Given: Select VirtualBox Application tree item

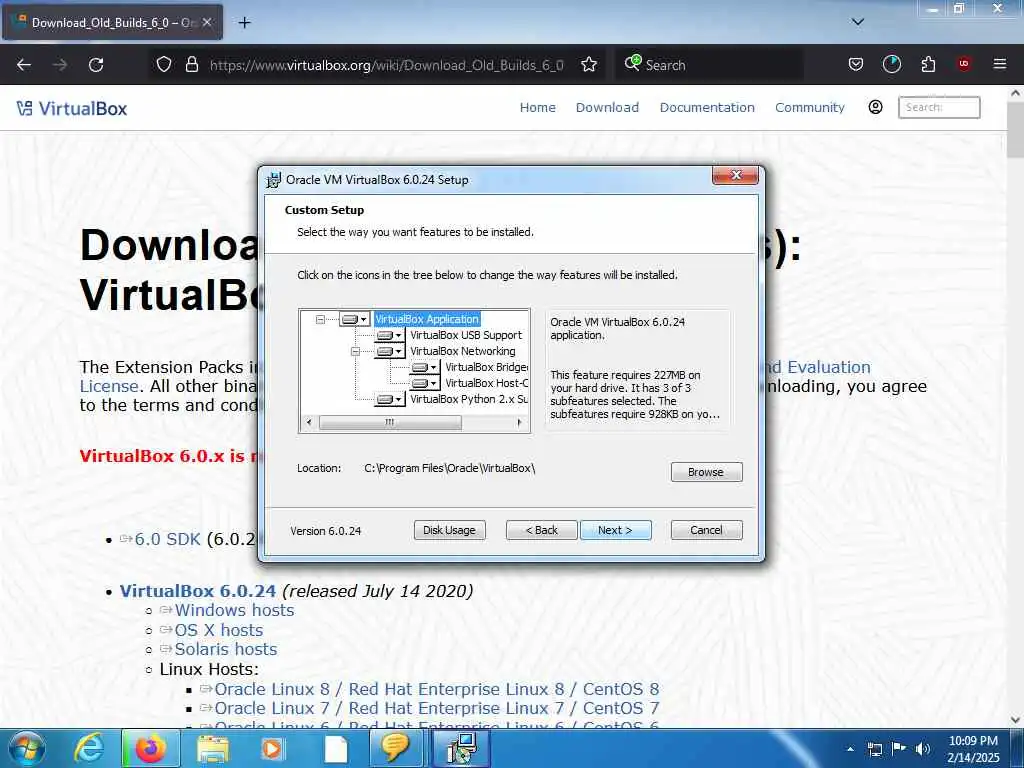Looking at the screenshot, I should 427,319.
